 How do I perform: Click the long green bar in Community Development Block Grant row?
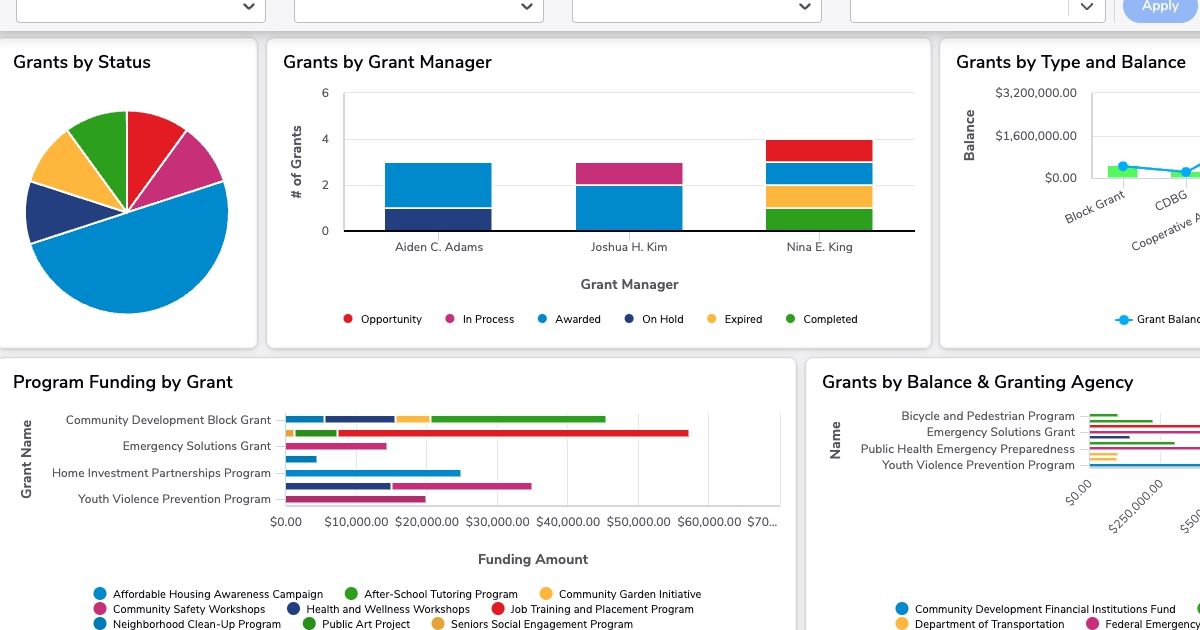click(518, 419)
